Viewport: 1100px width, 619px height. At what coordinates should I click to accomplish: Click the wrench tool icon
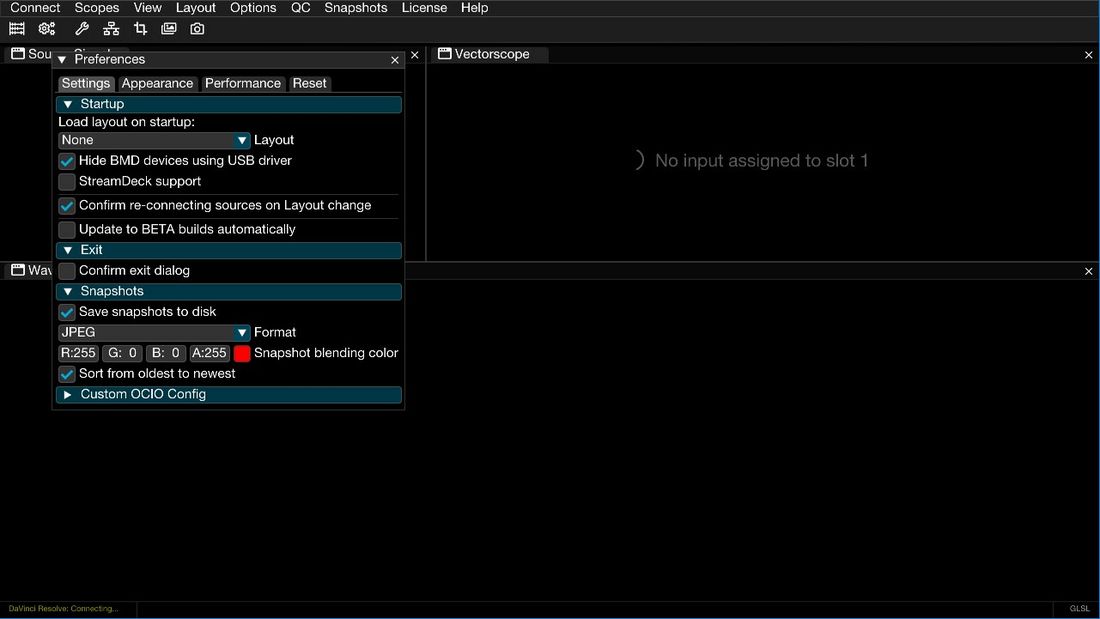click(x=82, y=29)
